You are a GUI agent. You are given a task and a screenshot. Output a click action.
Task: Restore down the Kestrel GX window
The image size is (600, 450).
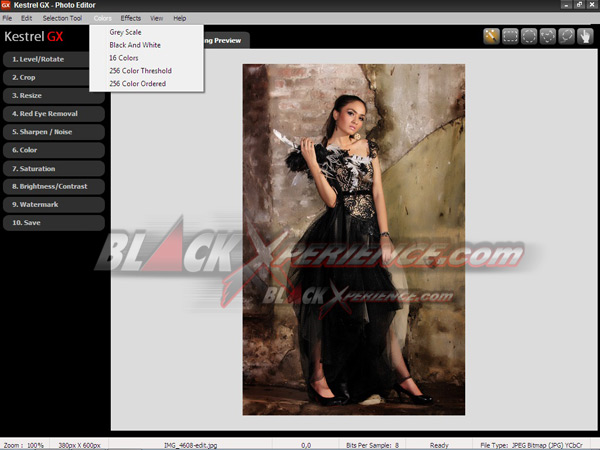tap(579, 5)
